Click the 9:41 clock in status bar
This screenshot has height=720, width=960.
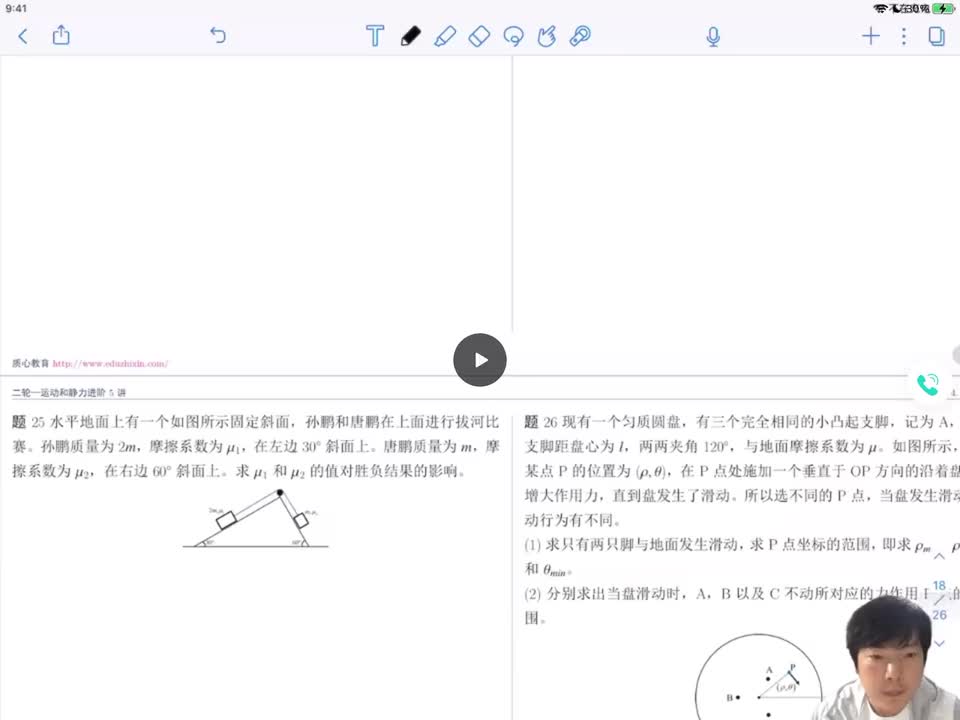16,9
